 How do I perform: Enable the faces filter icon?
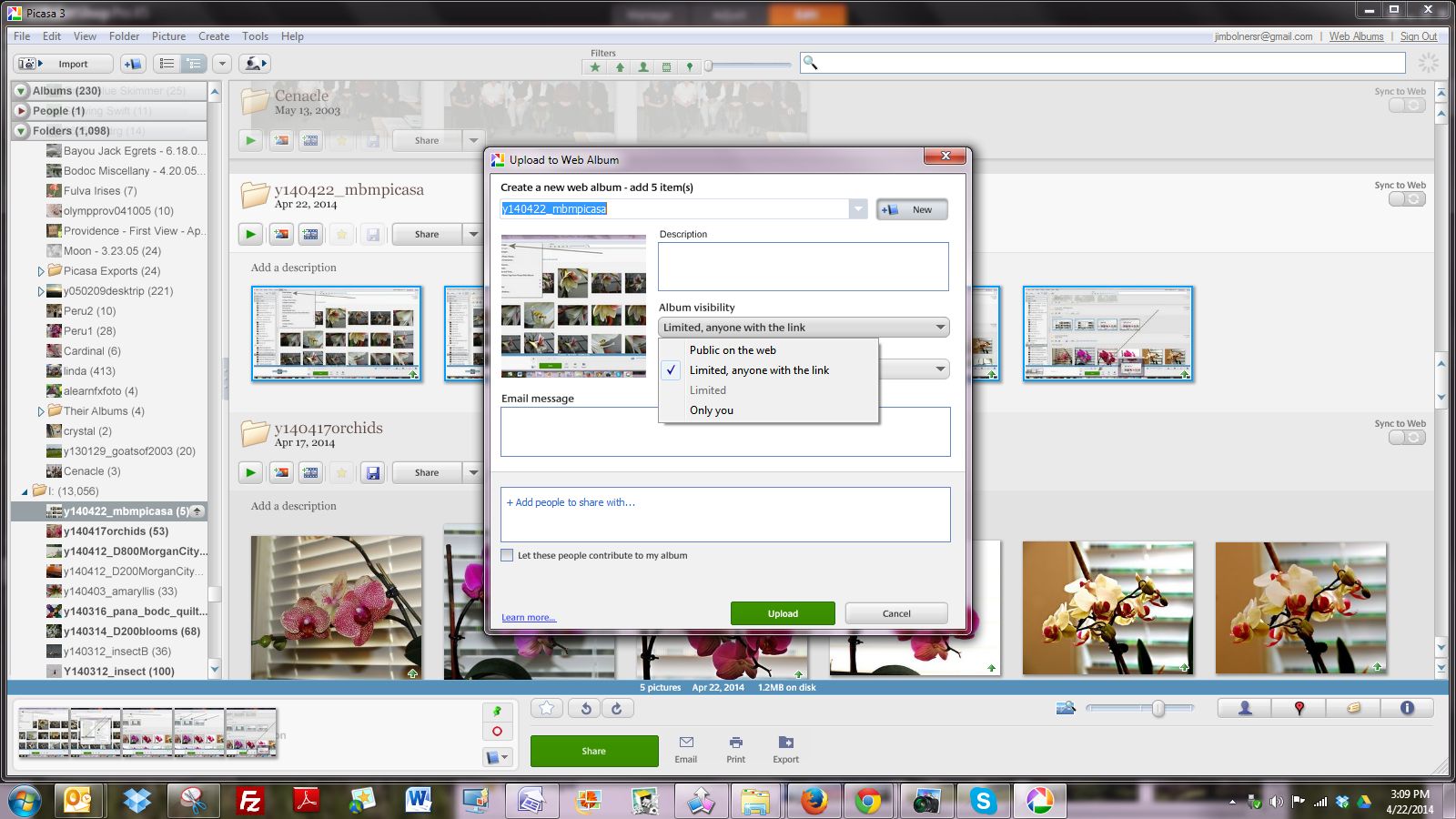coord(643,66)
